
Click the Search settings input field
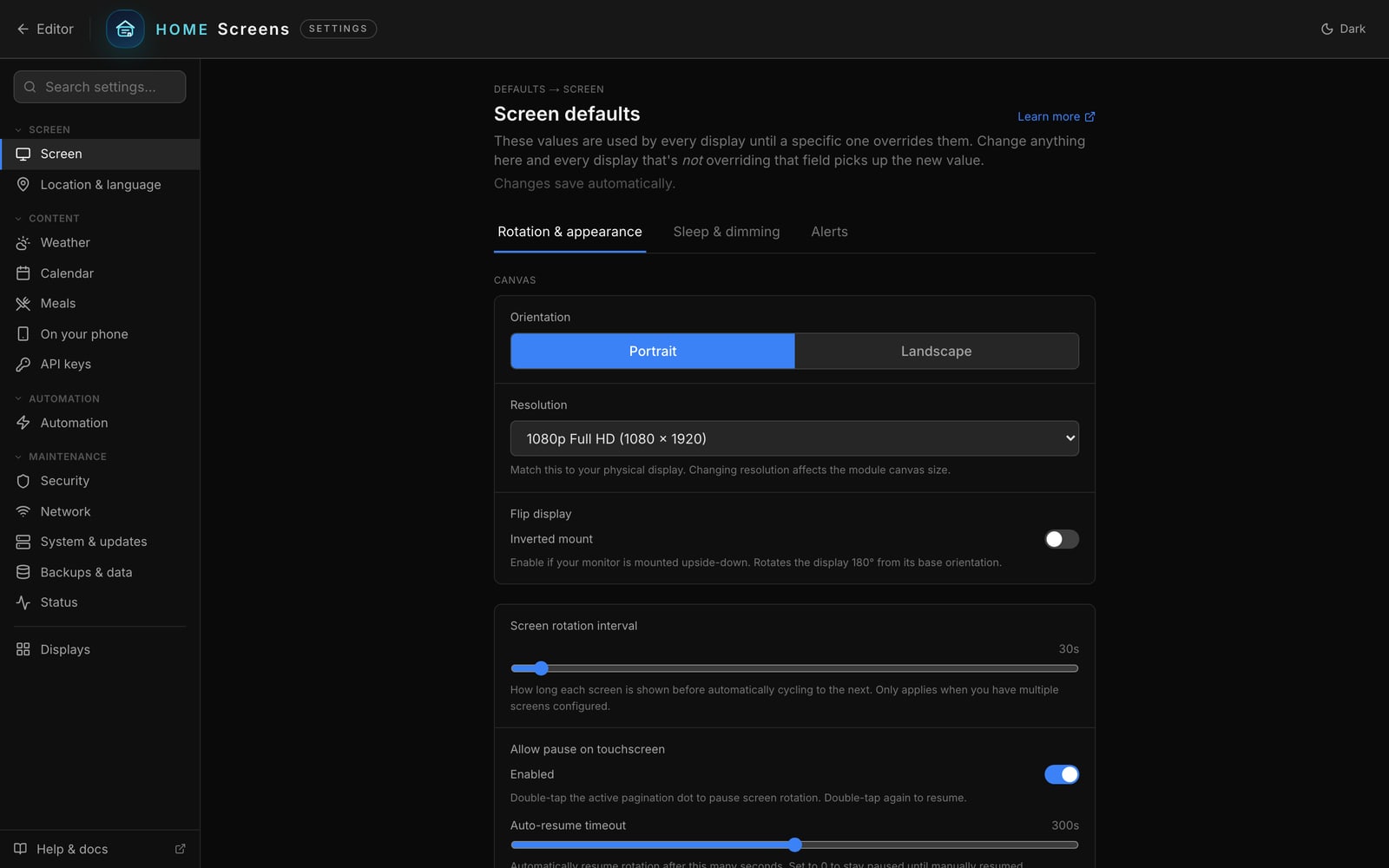[x=100, y=87]
